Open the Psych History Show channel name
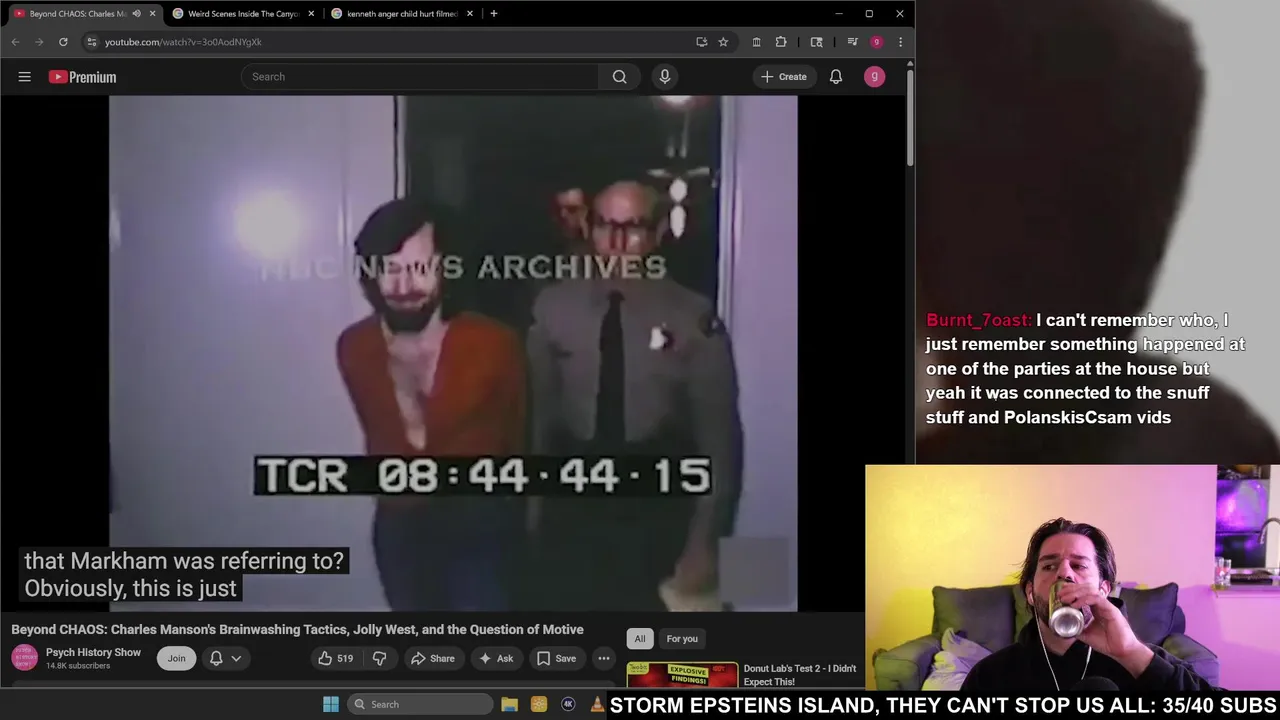 (93, 652)
